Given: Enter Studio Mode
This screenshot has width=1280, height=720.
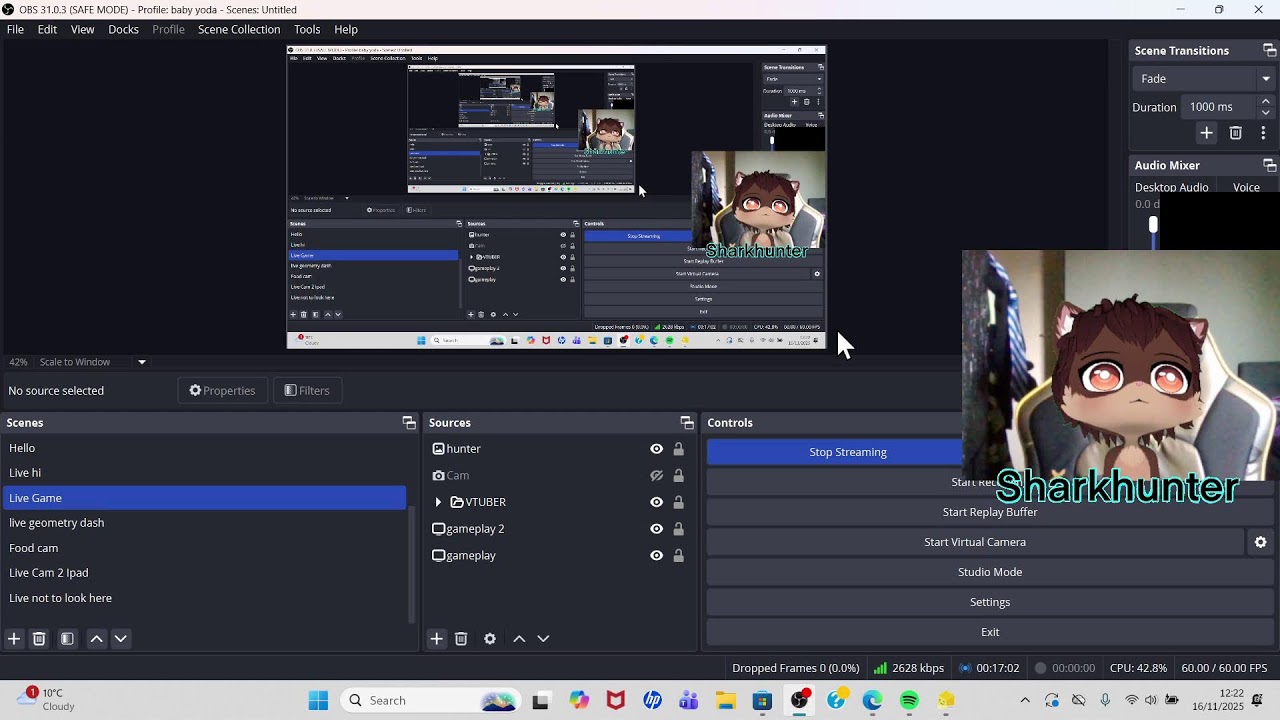Looking at the screenshot, I should [x=990, y=572].
